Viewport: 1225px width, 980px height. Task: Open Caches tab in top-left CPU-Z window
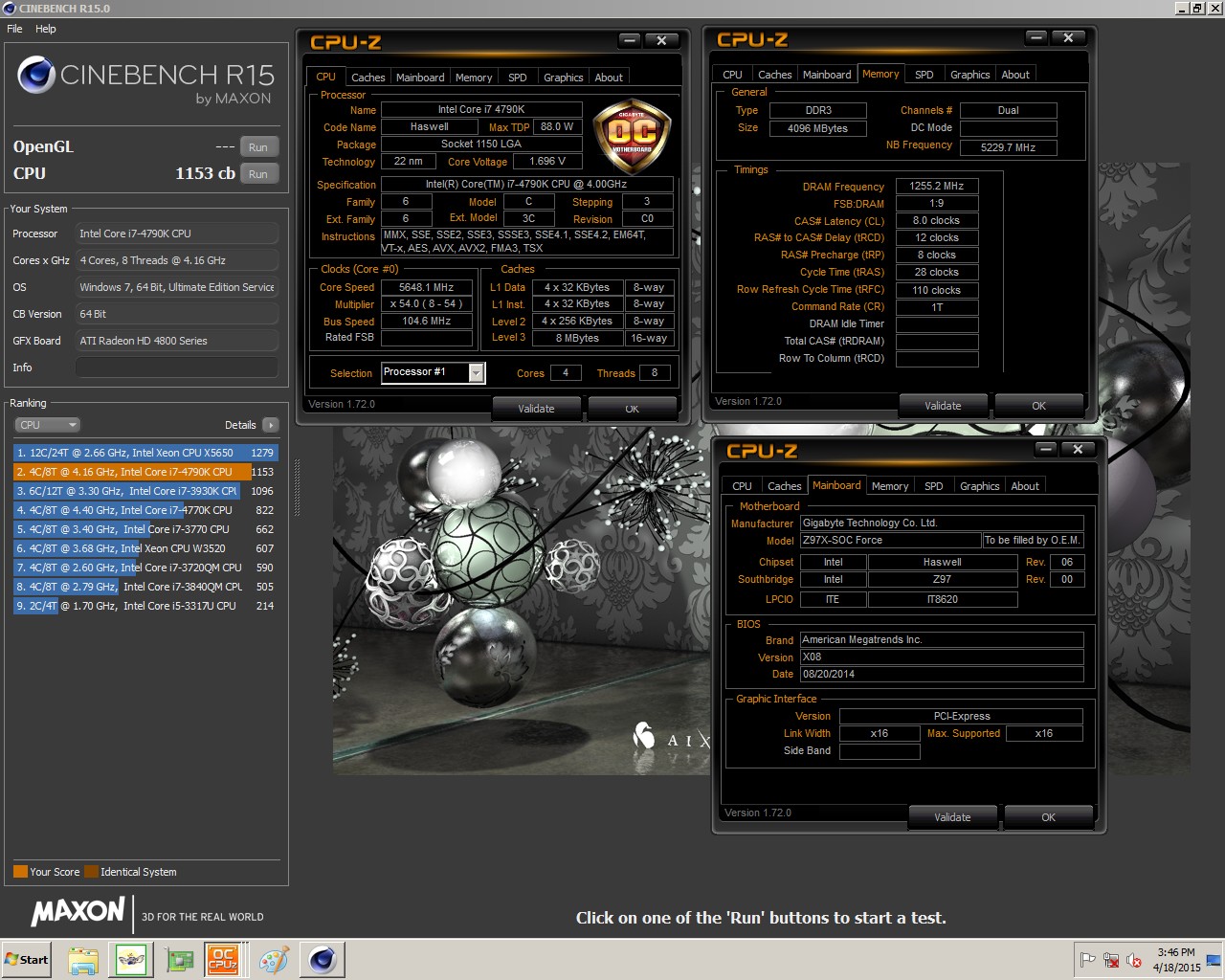pyautogui.click(x=367, y=78)
